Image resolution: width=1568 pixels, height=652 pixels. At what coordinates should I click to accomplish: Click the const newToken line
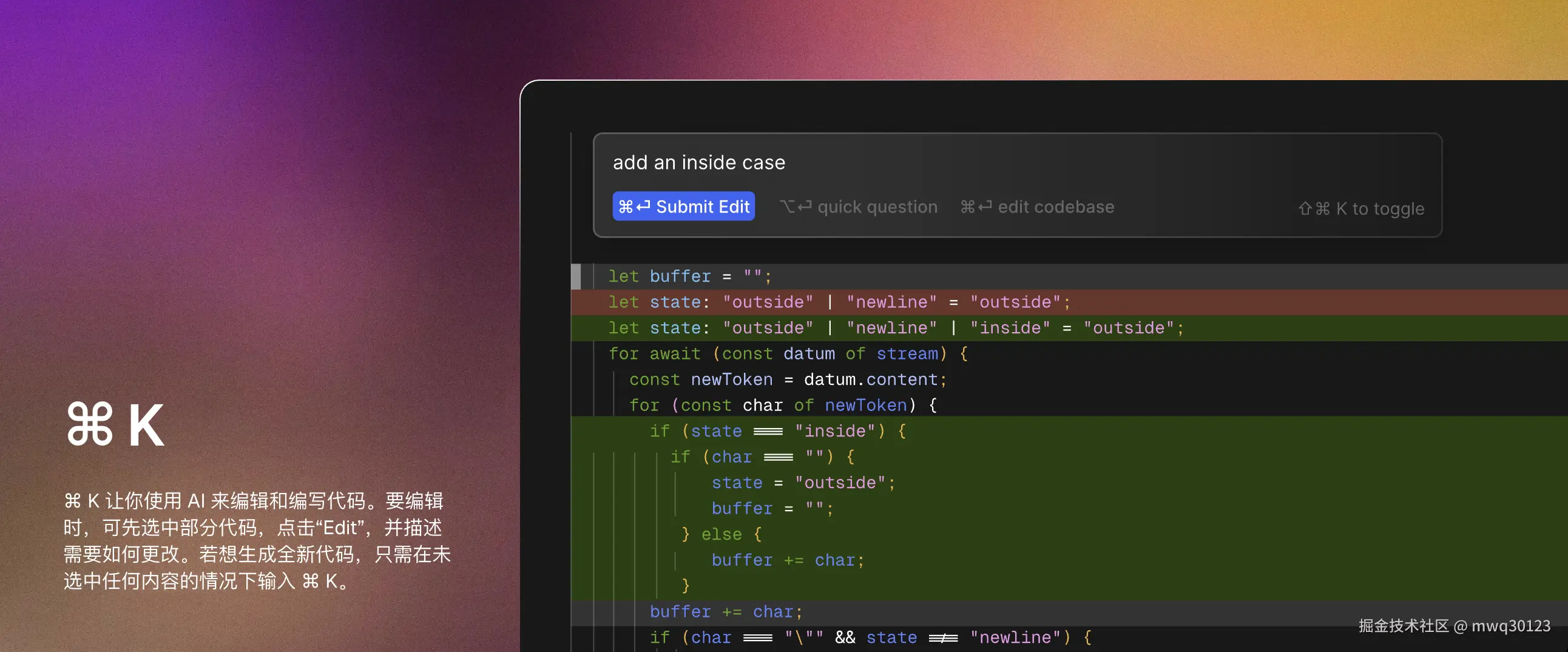click(788, 379)
